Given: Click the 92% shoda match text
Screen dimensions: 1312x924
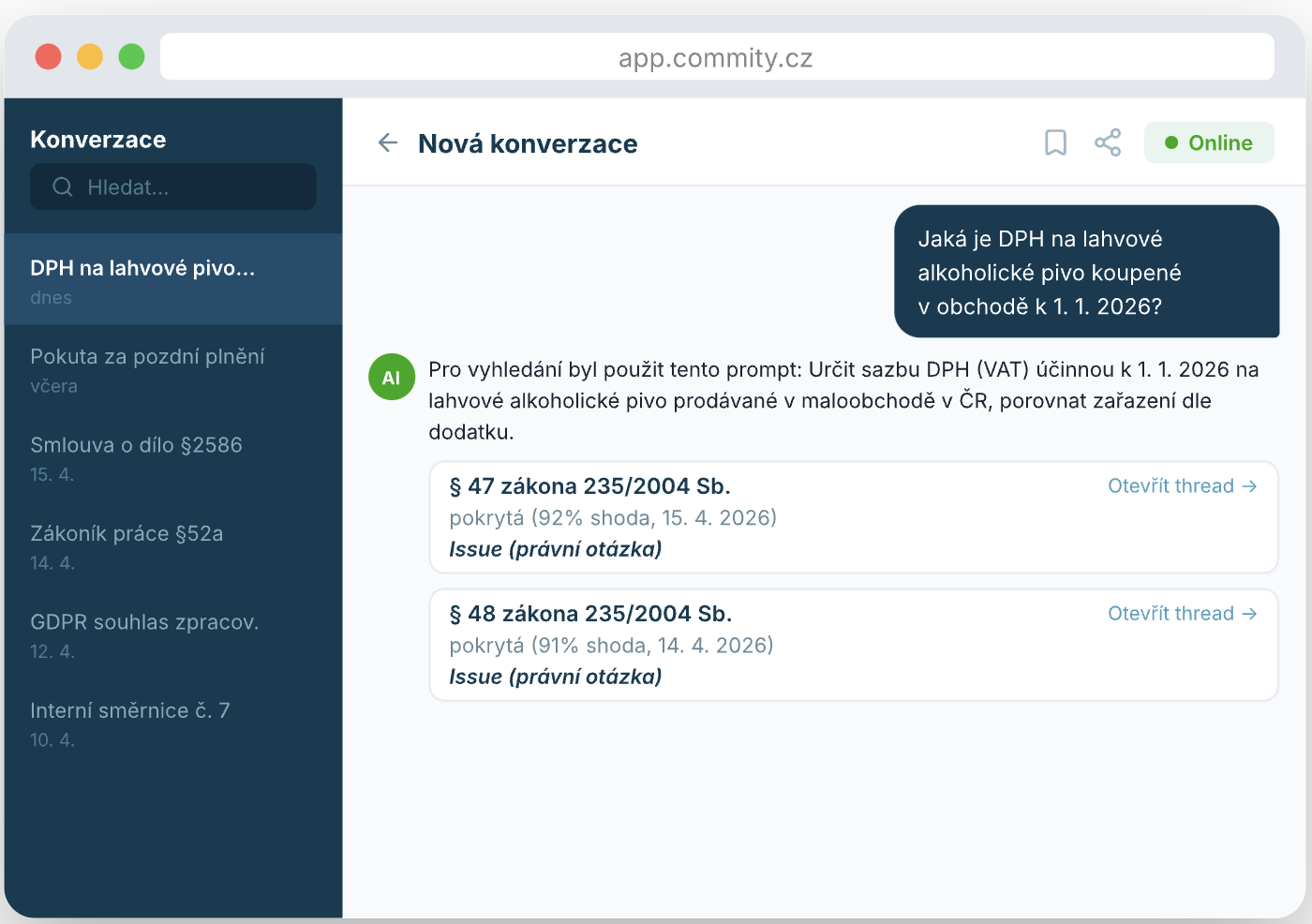Looking at the screenshot, I should coord(613,517).
